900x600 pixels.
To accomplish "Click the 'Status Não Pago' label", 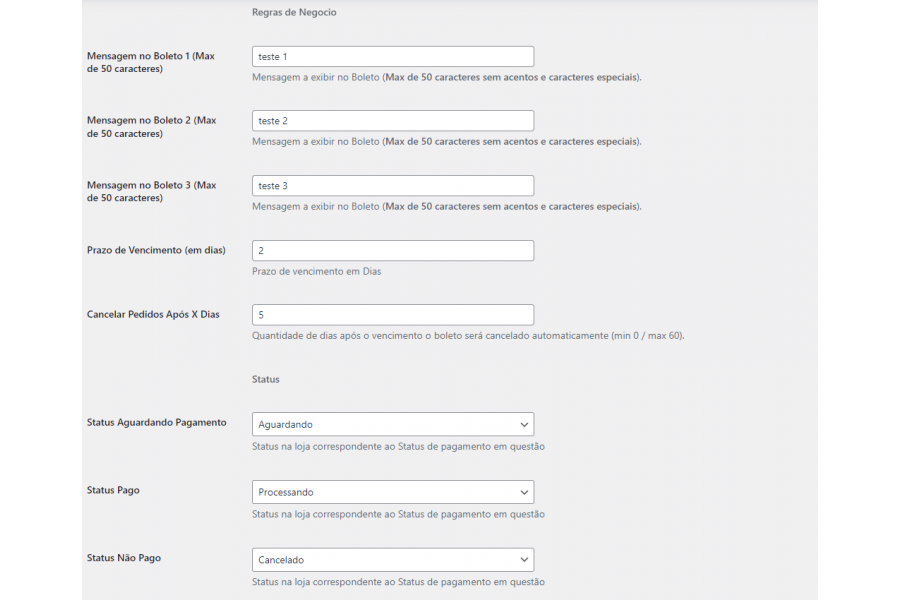I will point(124,558).
